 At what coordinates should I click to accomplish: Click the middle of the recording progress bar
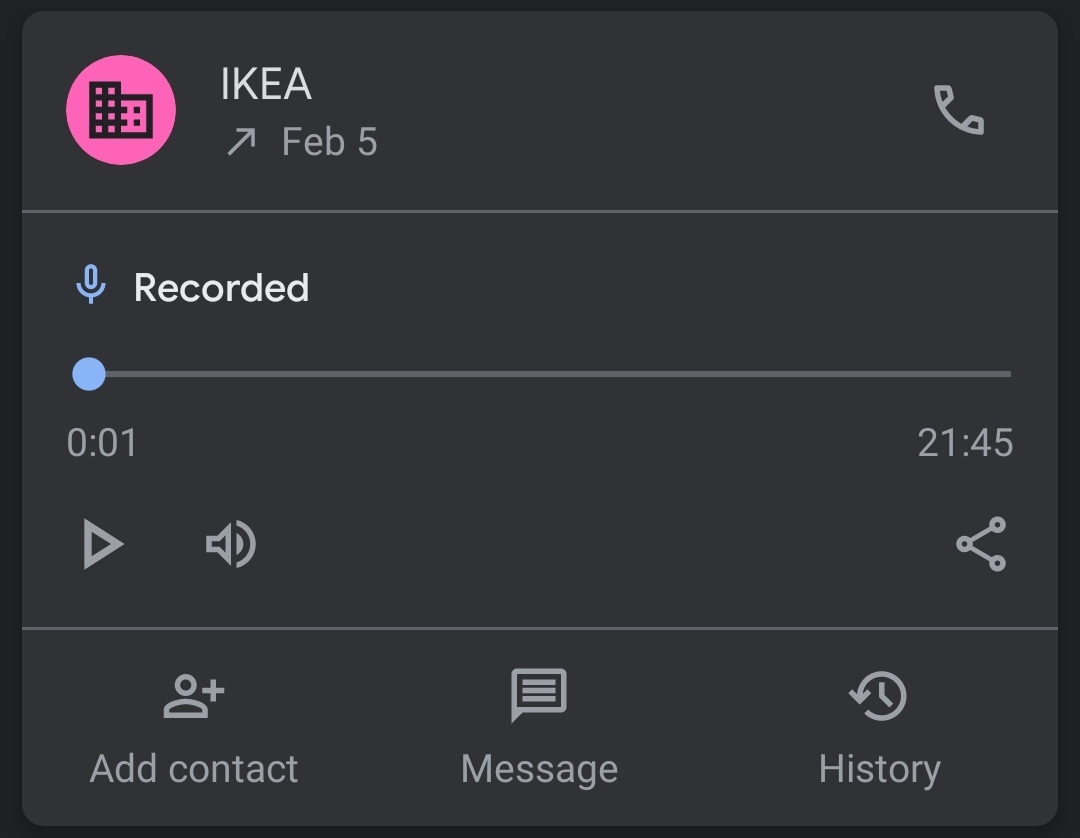(x=550, y=374)
